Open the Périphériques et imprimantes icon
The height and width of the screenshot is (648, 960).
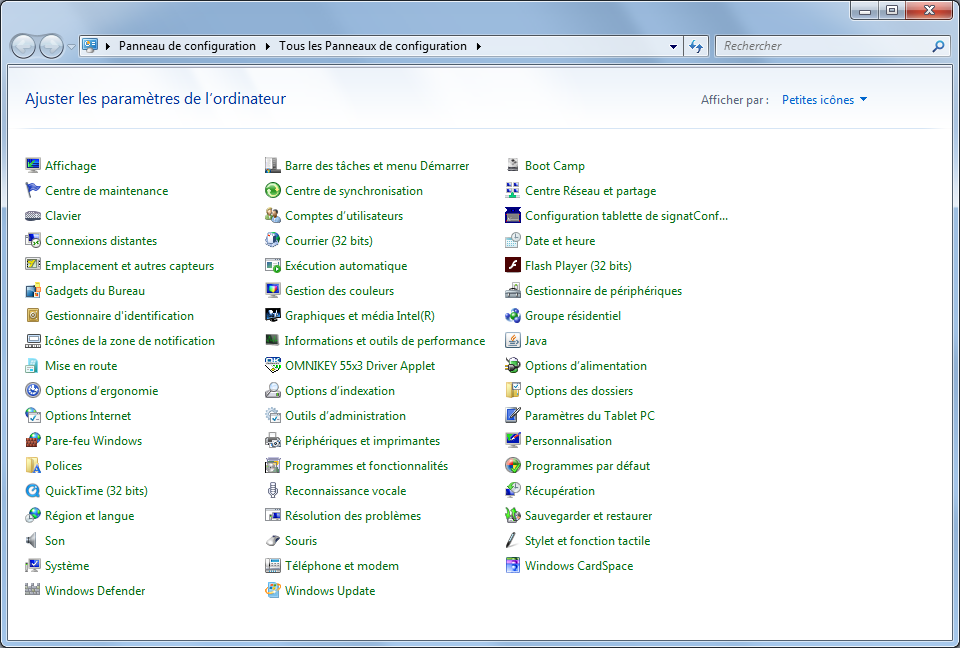click(x=272, y=441)
